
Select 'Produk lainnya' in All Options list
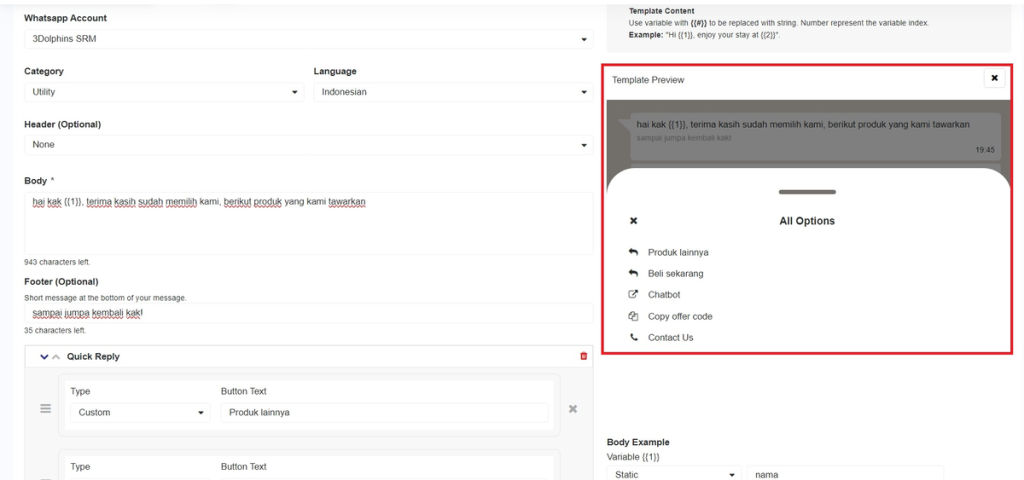point(678,252)
